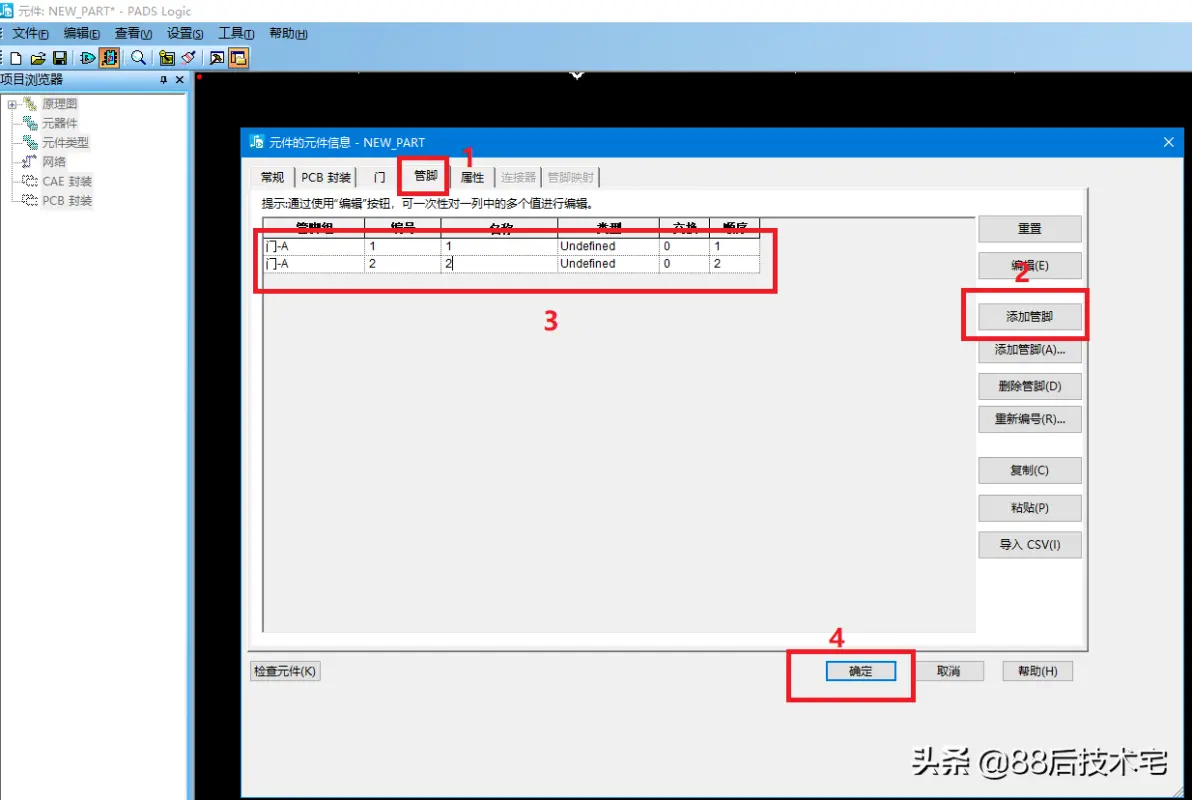This screenshot has width=1192, height=800.
Task: Click number cell of pin 2 row
Action: pos(403,264)
